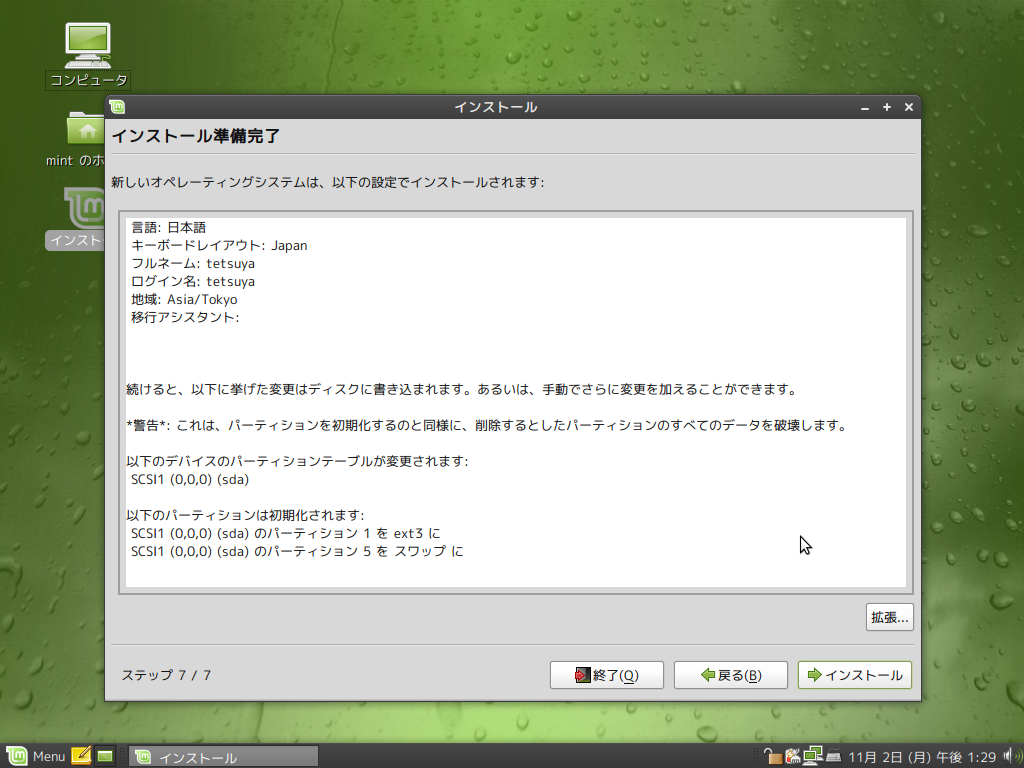Click the Menu label in the bottom panel

[x=49, y=756]
